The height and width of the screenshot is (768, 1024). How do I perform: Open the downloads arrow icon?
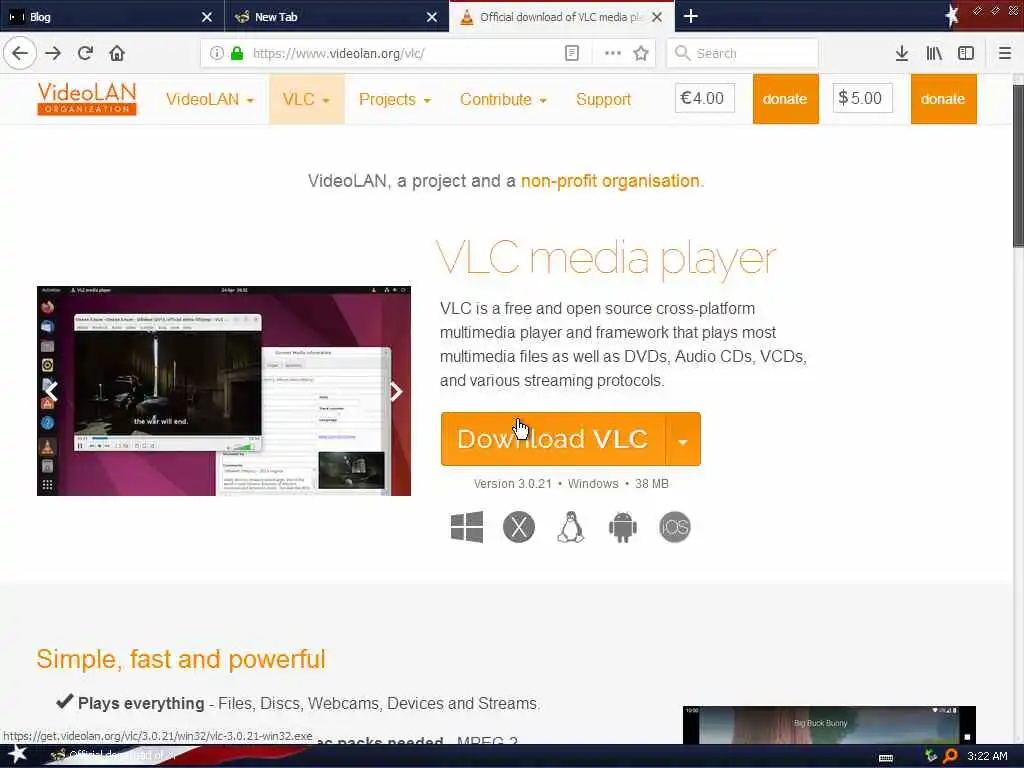[902, 53]
